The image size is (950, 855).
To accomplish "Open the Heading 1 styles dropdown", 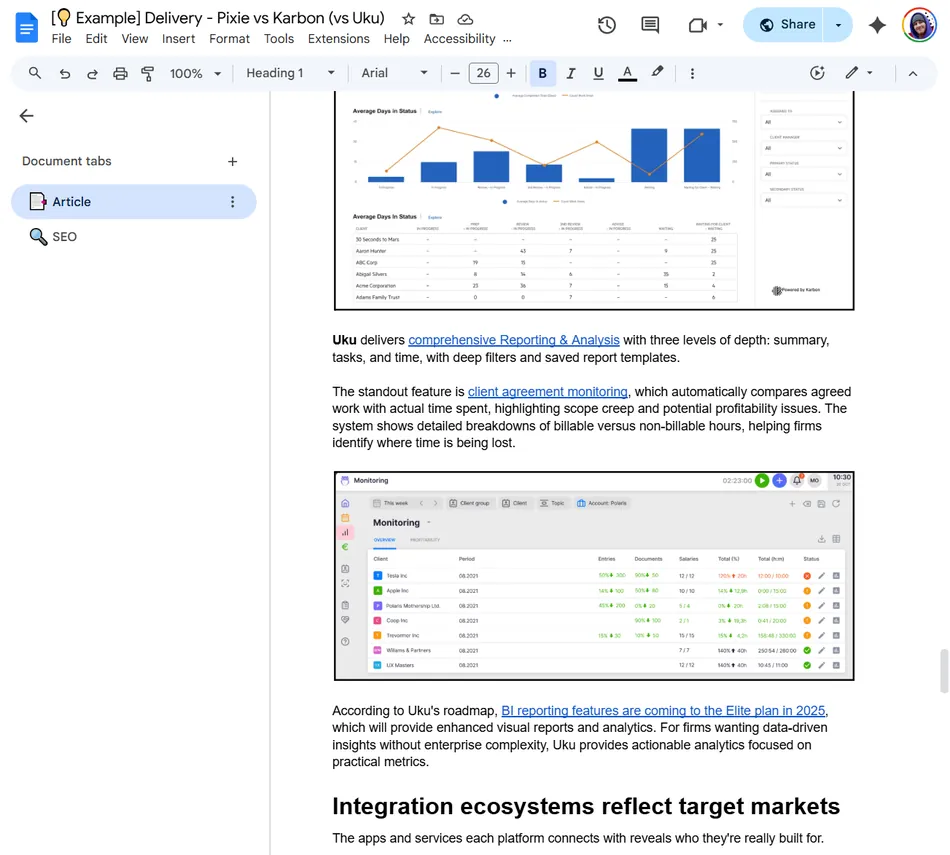I will pyautogui.click(x=290, y=73).
